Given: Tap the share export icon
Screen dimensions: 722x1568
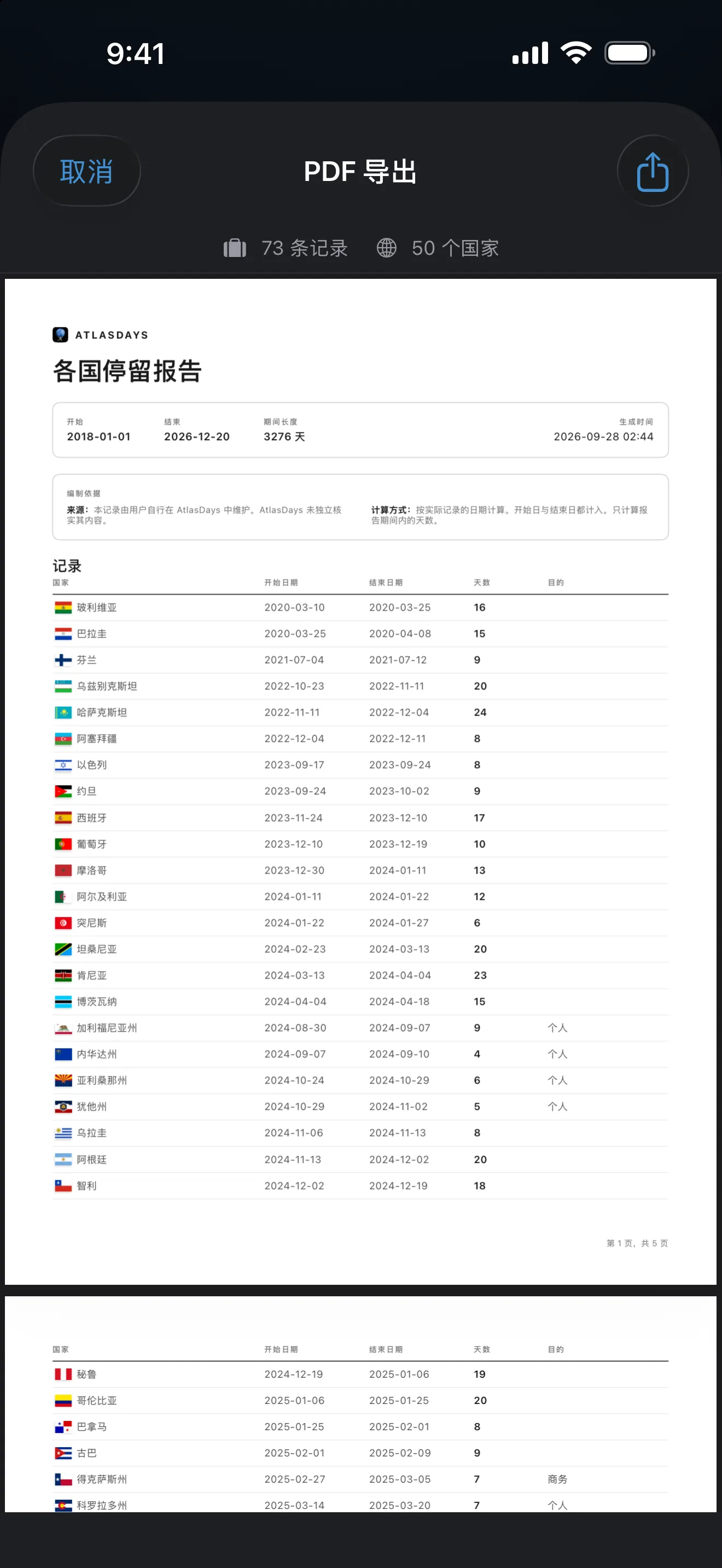Looking at the screenshot, I should pyautogui.click(x=653, y=171).
